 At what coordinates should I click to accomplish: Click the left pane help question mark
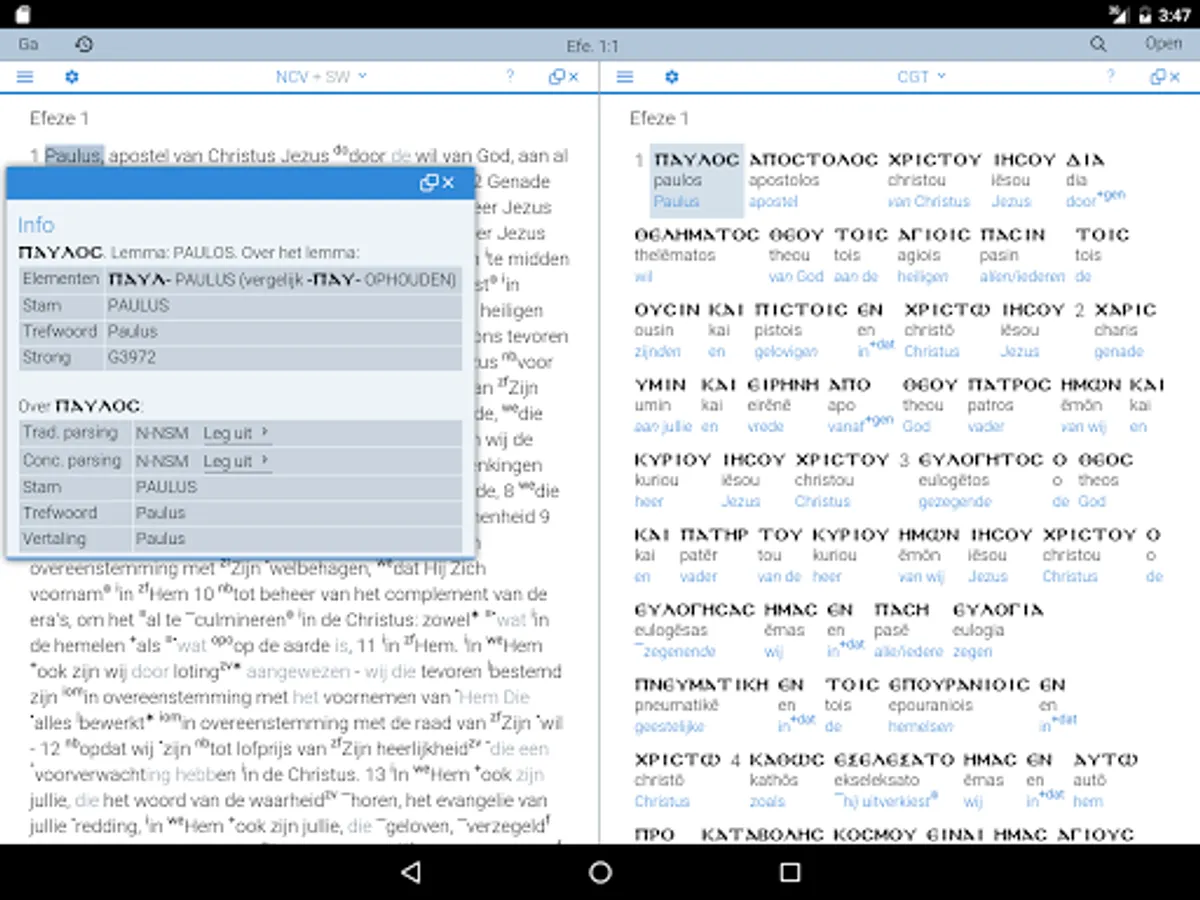[x=510, y=77]
